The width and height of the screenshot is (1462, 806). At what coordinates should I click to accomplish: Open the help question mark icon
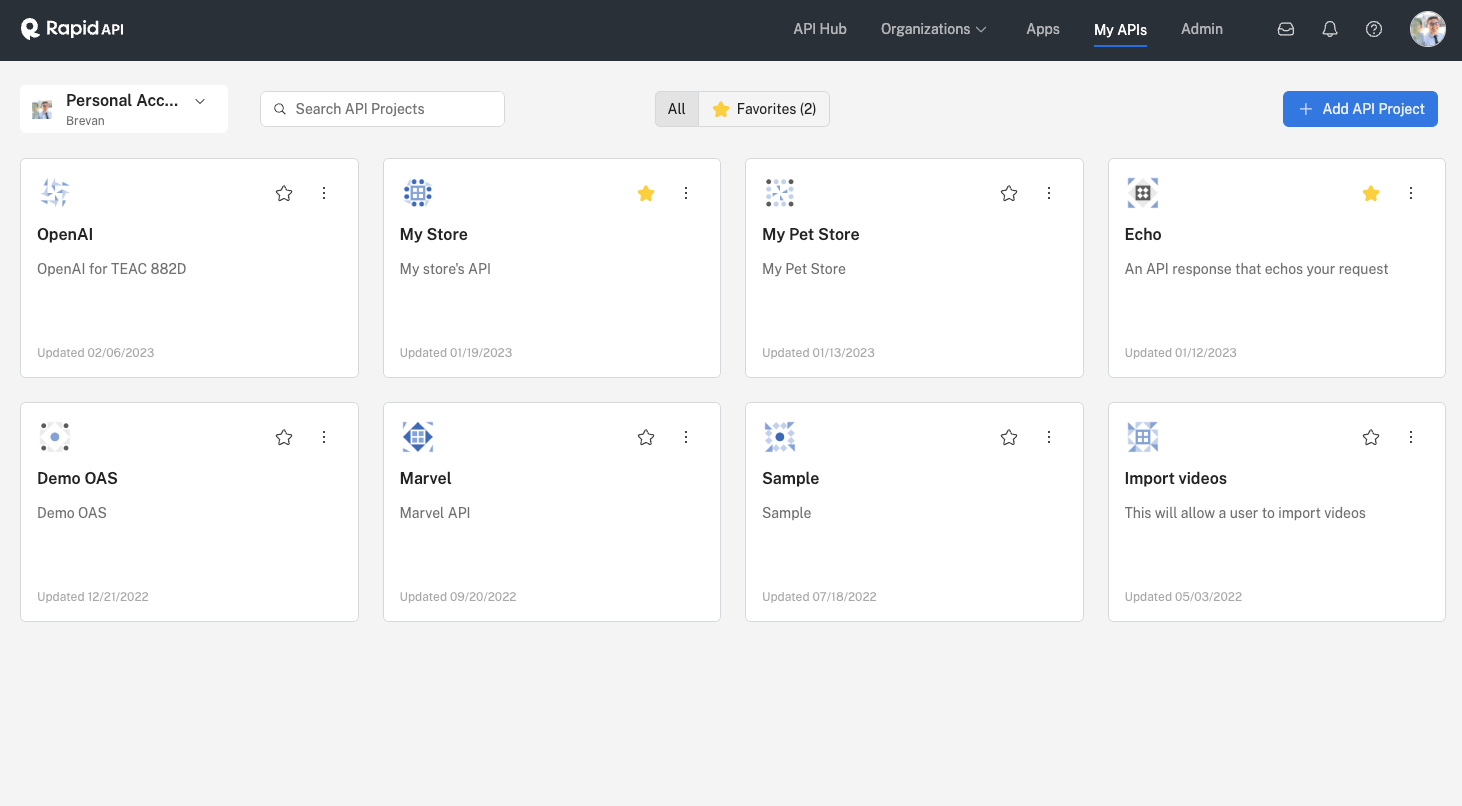point(1373,29)
